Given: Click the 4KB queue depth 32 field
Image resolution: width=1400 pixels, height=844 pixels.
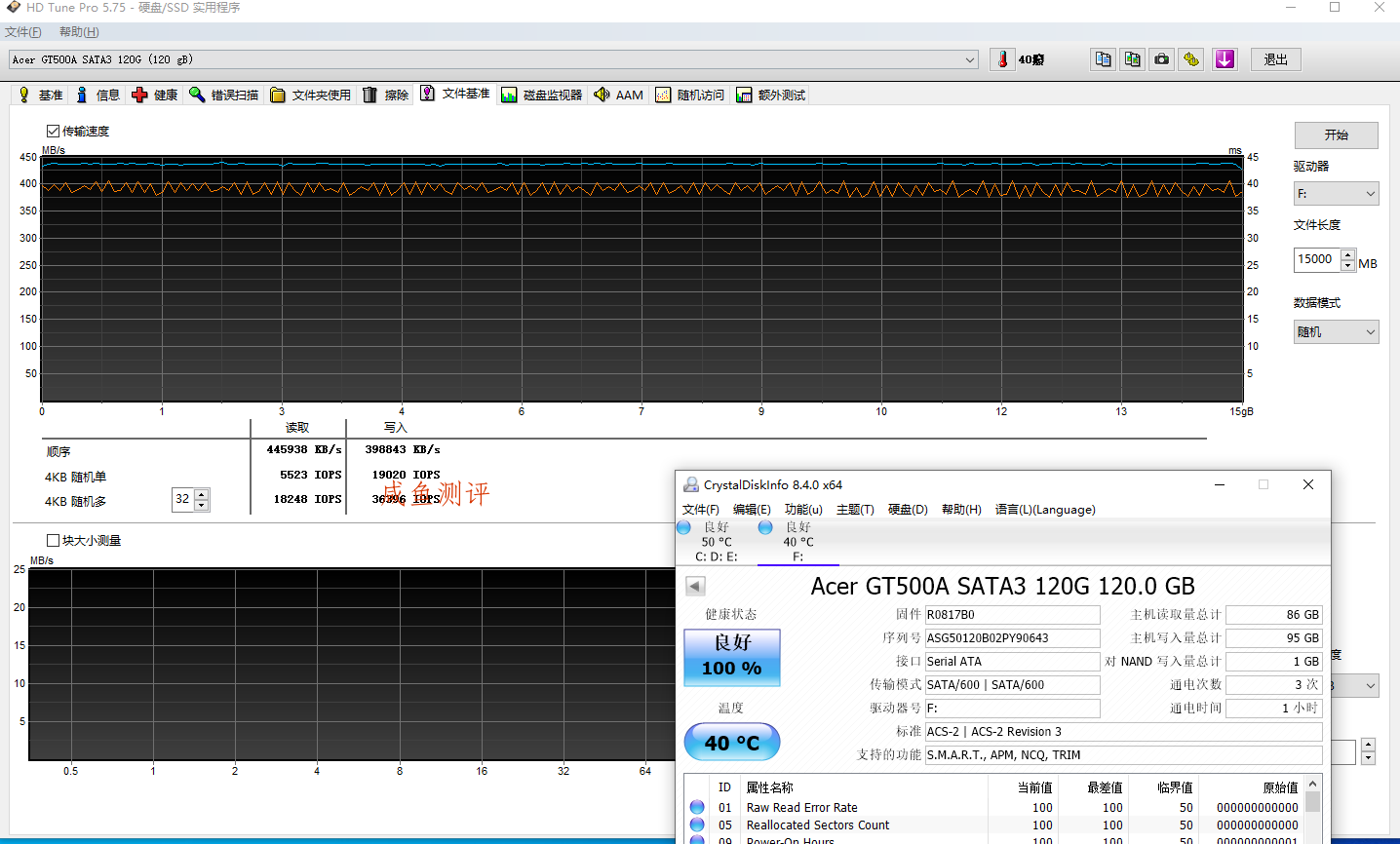Looking at the screenshot, I should coord(183,499).
